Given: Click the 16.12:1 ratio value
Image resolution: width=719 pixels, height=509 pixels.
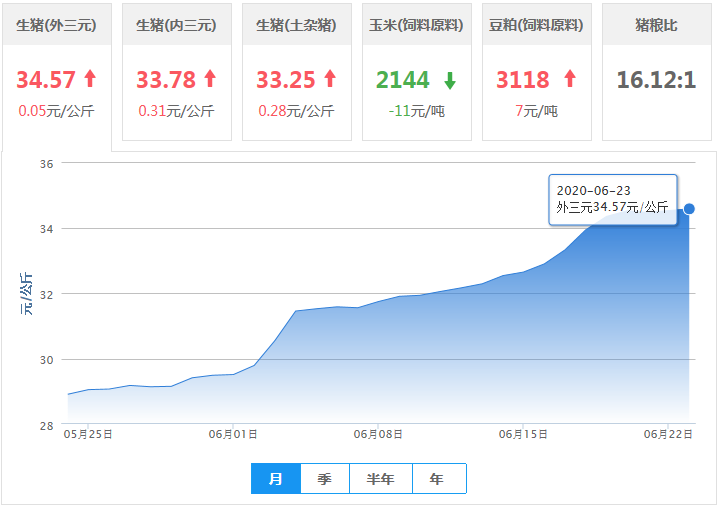Looking at the screenshot, I should point(656,80).
